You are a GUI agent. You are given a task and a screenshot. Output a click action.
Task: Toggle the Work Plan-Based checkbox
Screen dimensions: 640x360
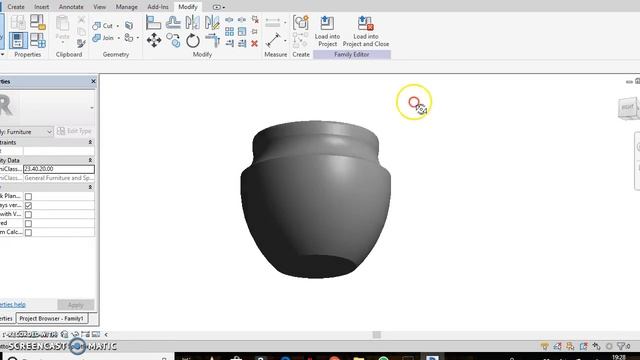point(28,196)
